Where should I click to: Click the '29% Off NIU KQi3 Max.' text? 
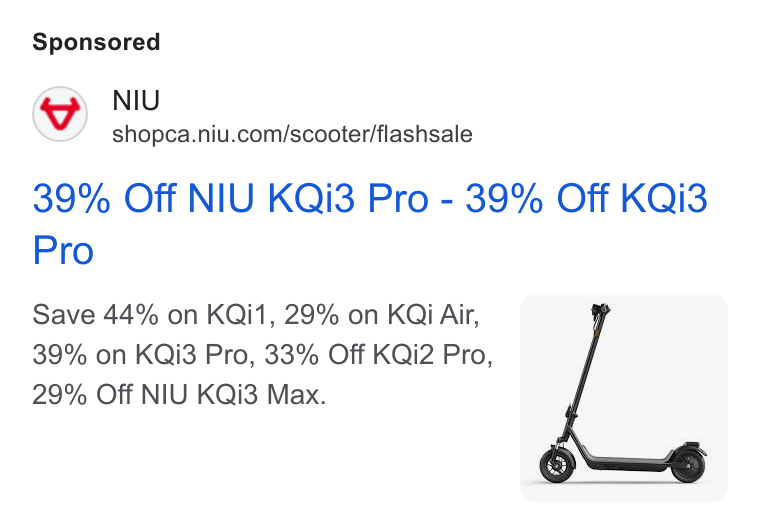point(179,394)
